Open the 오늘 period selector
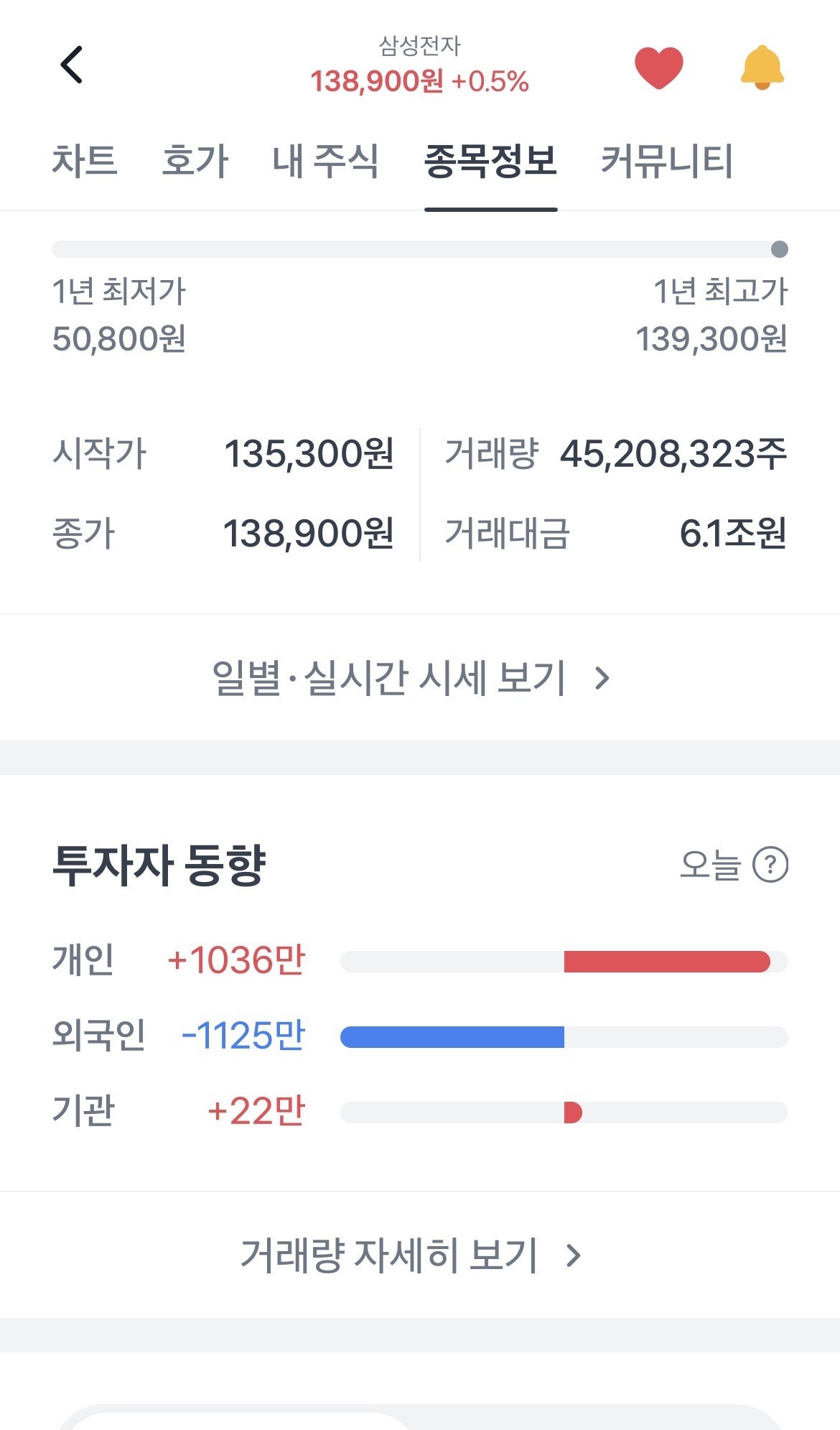The width and height of the screenshot is (840, 1430). [x=709, y=864]
